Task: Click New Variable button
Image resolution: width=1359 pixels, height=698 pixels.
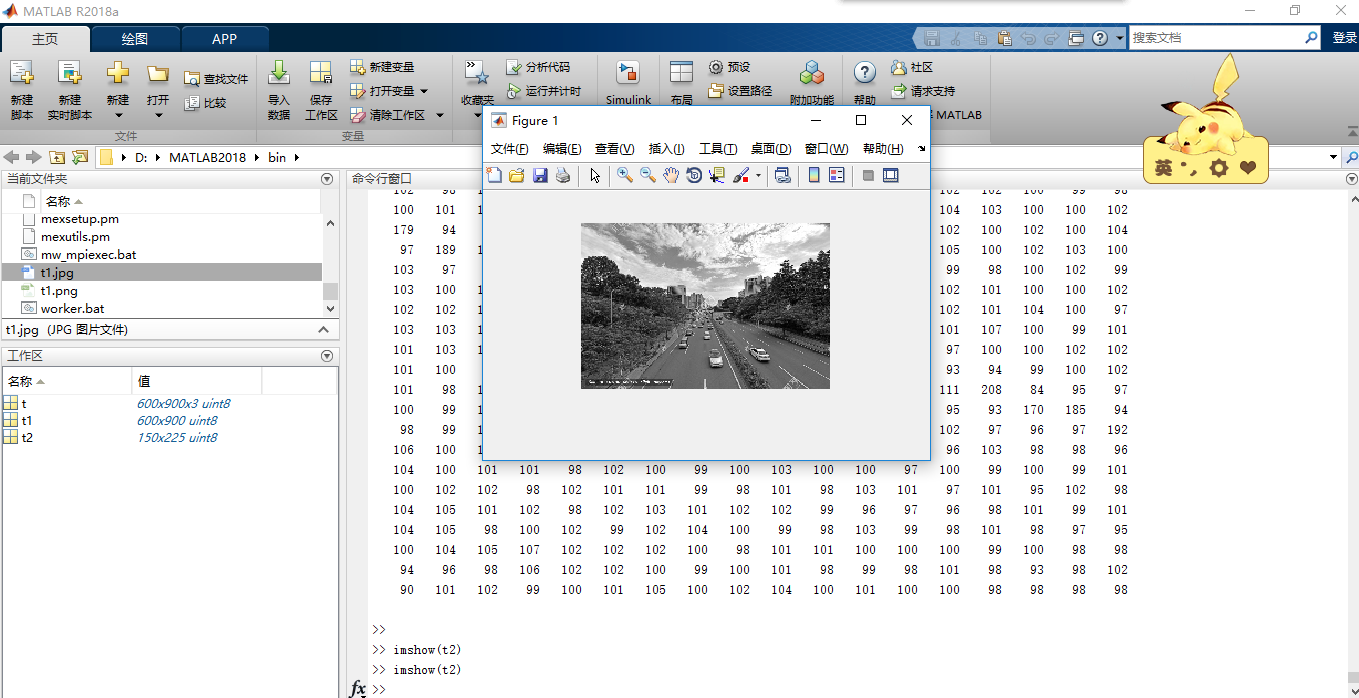Action: click(x=382, y=67)
